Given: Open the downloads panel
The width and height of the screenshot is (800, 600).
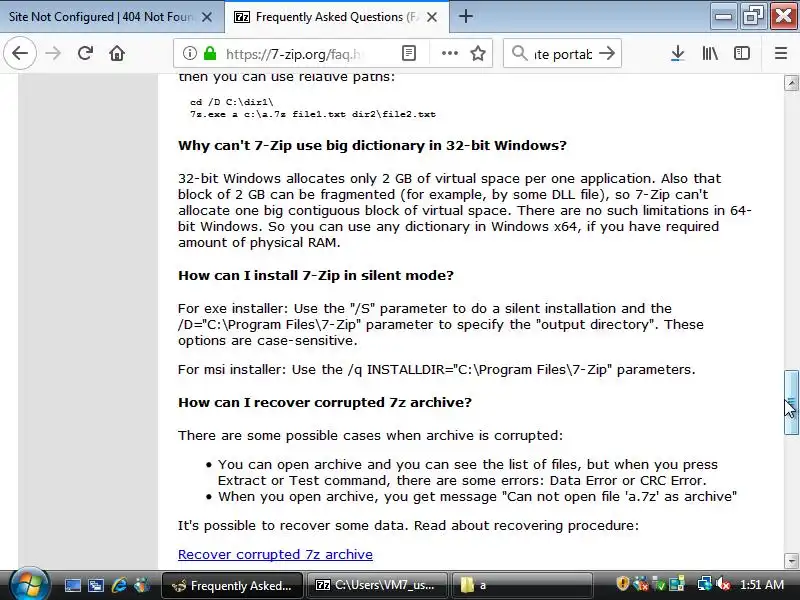Looking at the screenshot, I should point(678,53).
